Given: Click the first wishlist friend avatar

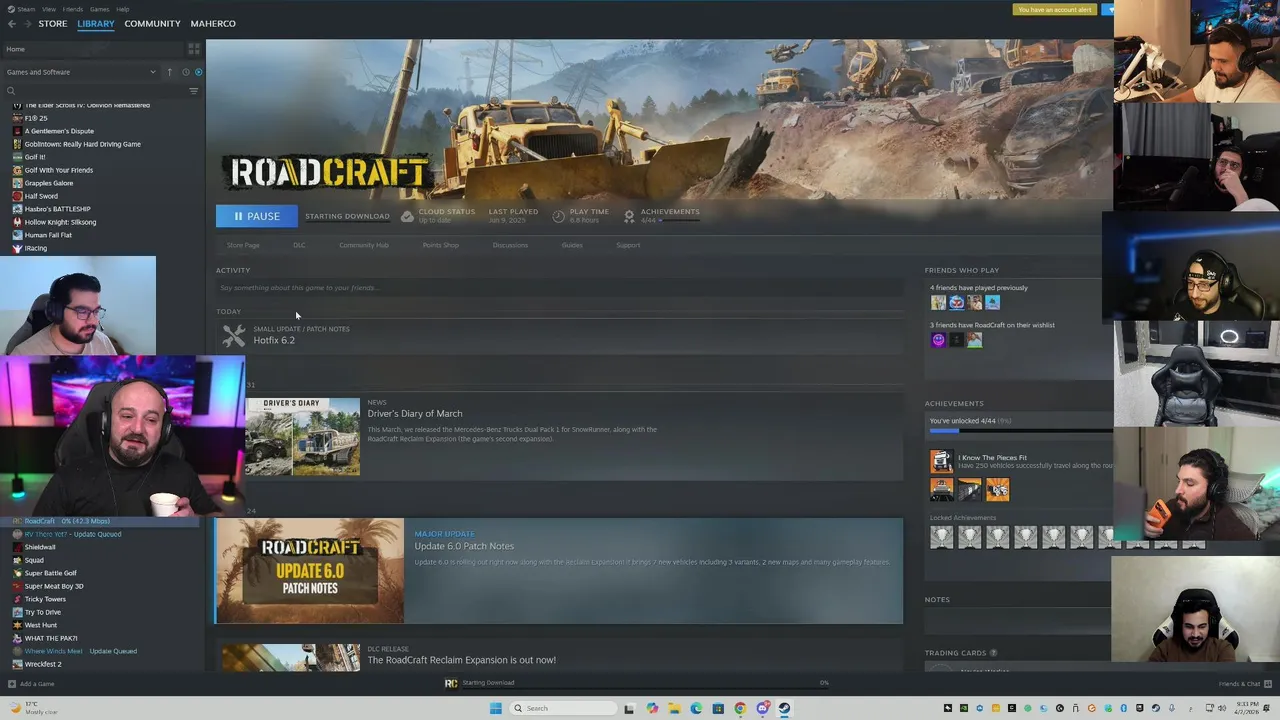Looking at the screenshot, I should (938, 340).
